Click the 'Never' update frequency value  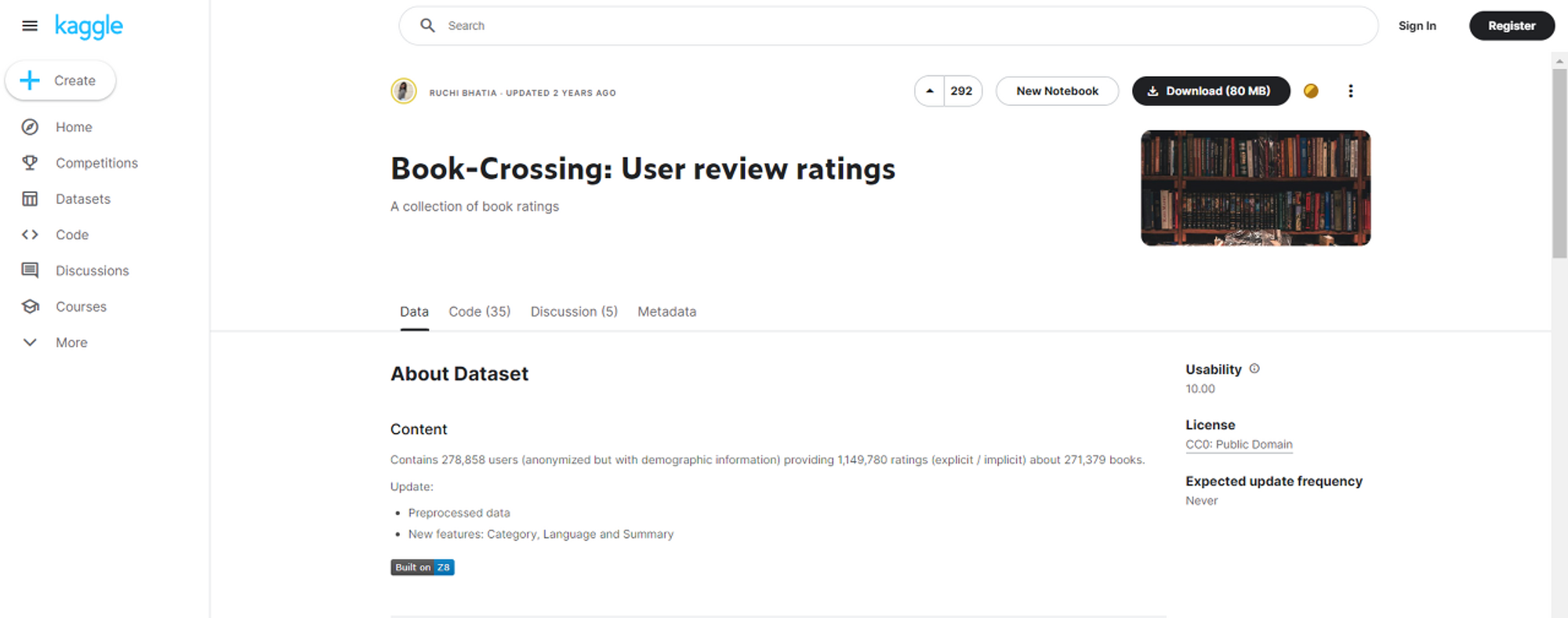click(1202, 501)
